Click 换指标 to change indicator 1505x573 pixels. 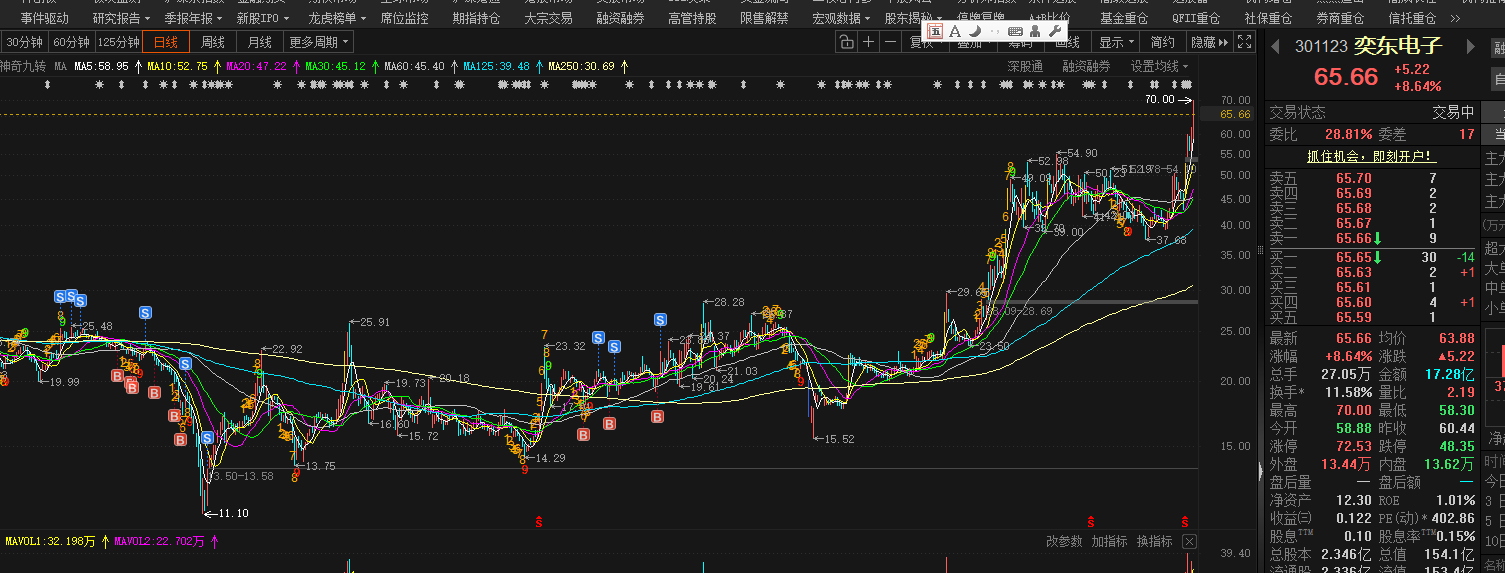(1154, 541)
